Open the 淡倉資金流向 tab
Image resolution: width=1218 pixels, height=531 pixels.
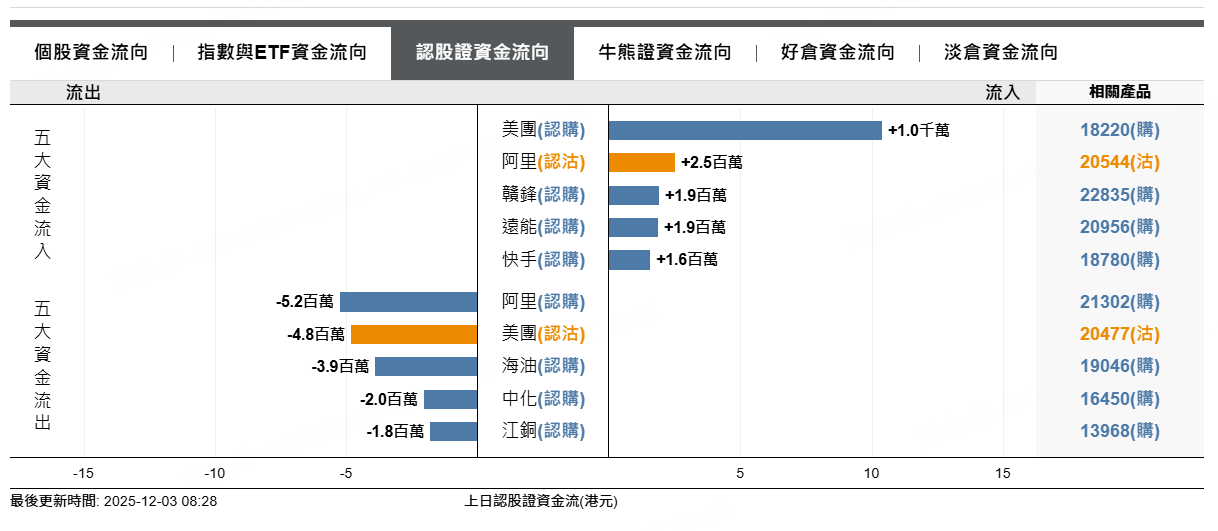(1001, 53)
